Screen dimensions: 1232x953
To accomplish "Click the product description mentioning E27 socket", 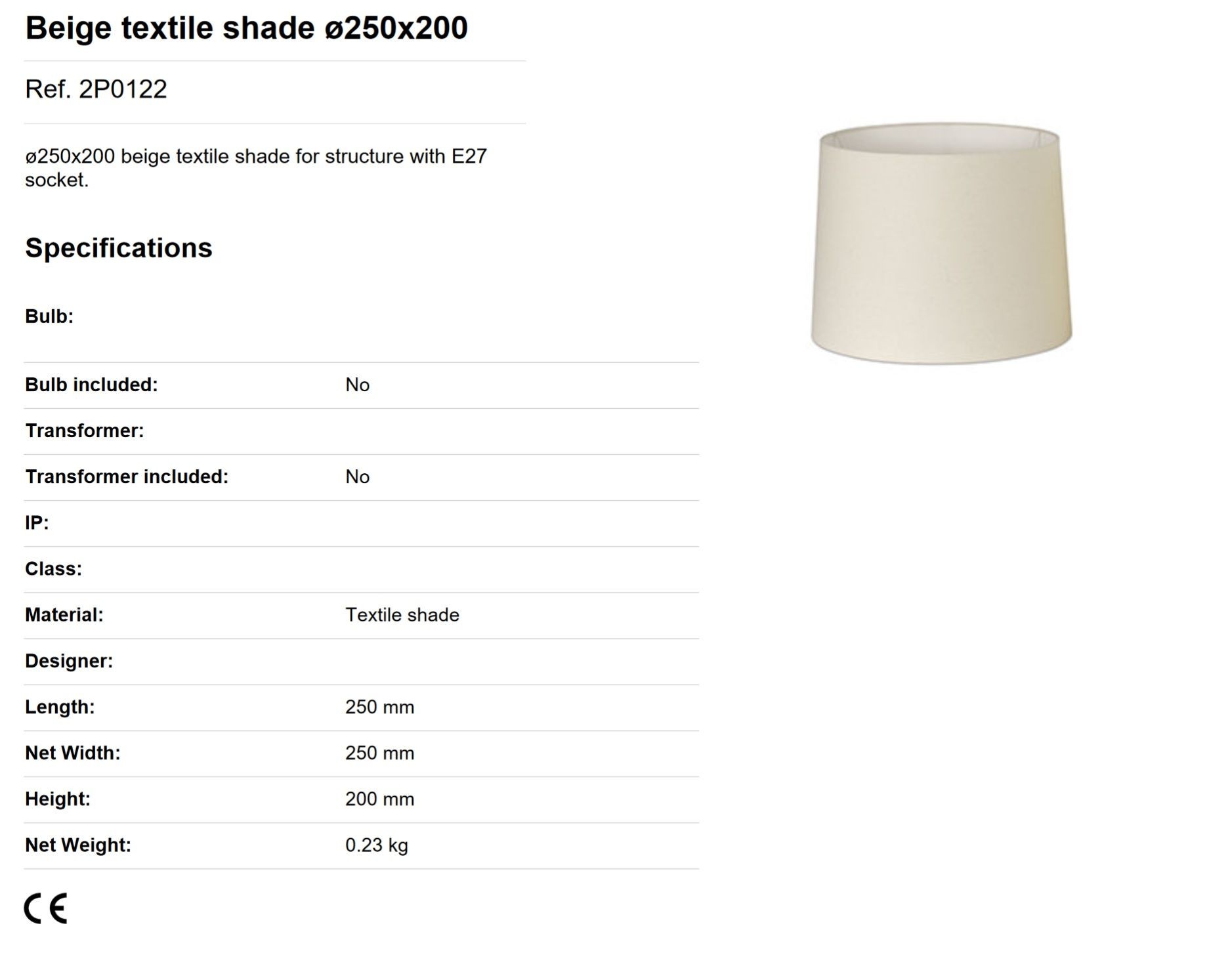I will 256,168.
